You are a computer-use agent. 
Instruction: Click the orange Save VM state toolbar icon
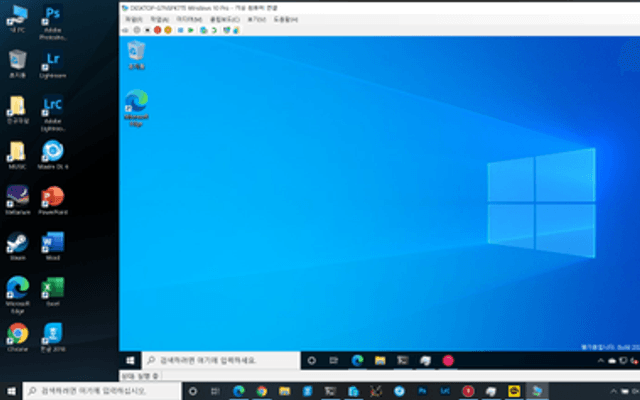pos(168,30)
